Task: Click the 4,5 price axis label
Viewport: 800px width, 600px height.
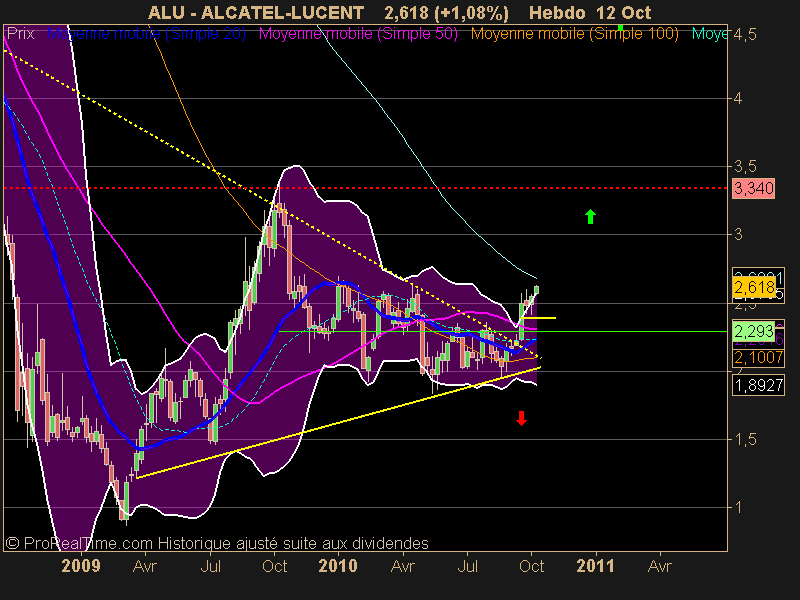Action: point(745,35)
